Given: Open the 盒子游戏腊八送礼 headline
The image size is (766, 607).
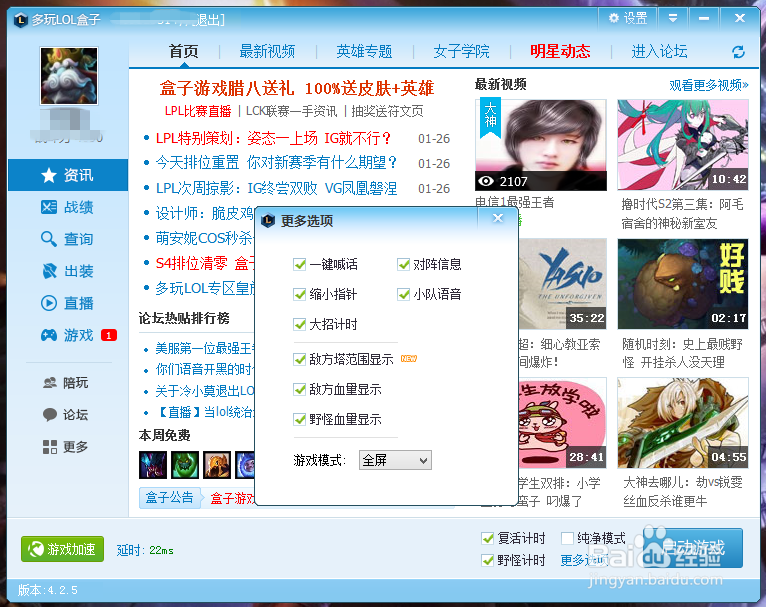Looking at the screenshot, I should [297, 88].
